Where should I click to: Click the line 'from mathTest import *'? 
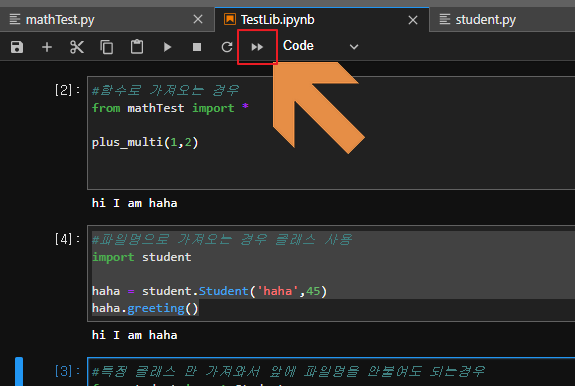click(x=171, y=108)
